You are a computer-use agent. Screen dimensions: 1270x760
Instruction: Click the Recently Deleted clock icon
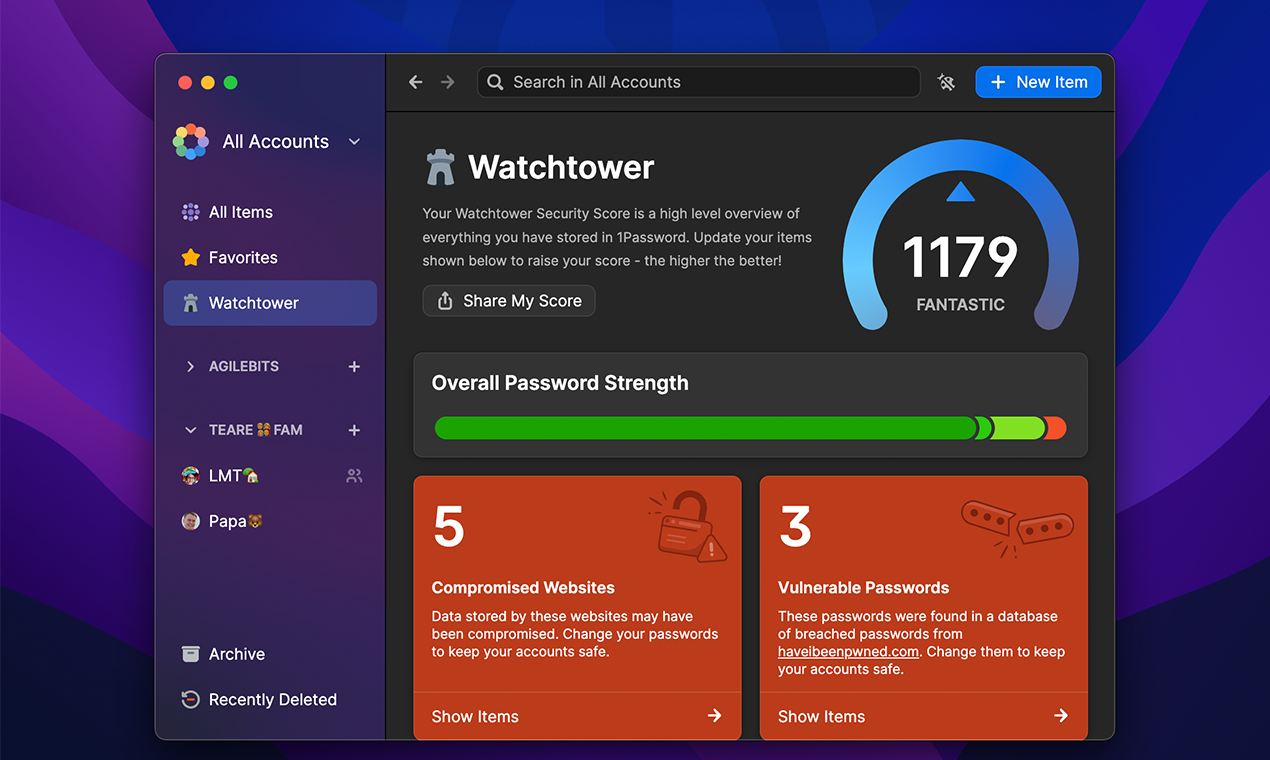click(x=190, y=700)
